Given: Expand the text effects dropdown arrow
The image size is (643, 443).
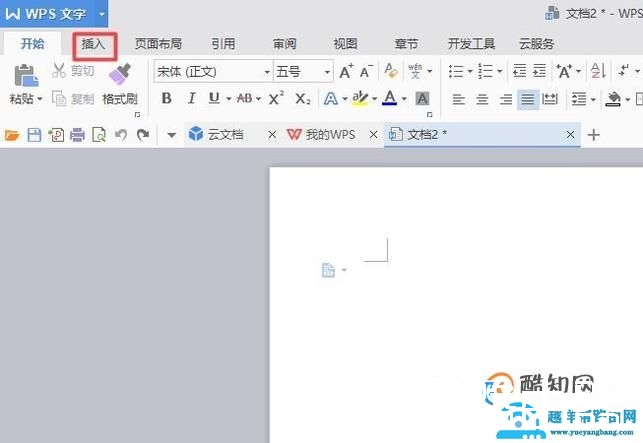Looking at the screenshot, I should point(345,99).
